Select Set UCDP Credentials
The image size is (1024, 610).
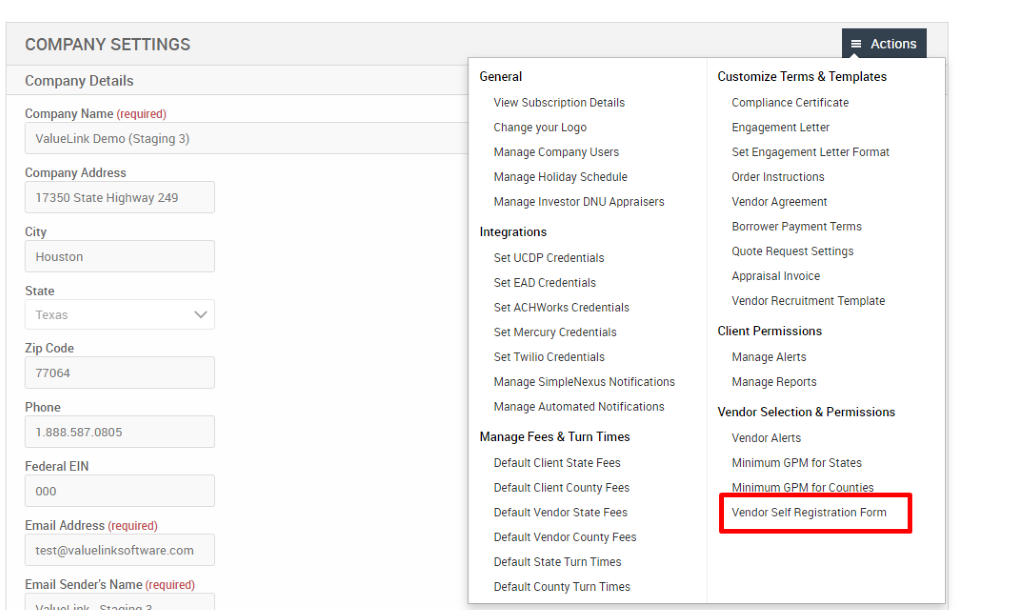tap(548, 257)
